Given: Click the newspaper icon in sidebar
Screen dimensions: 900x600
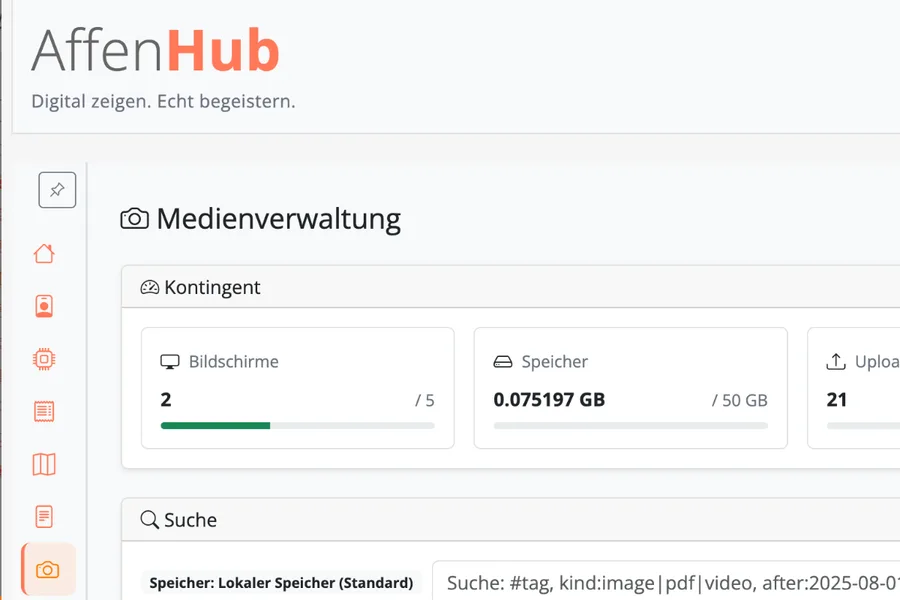Looking at the screenshot, I should (x=44, y=411).
